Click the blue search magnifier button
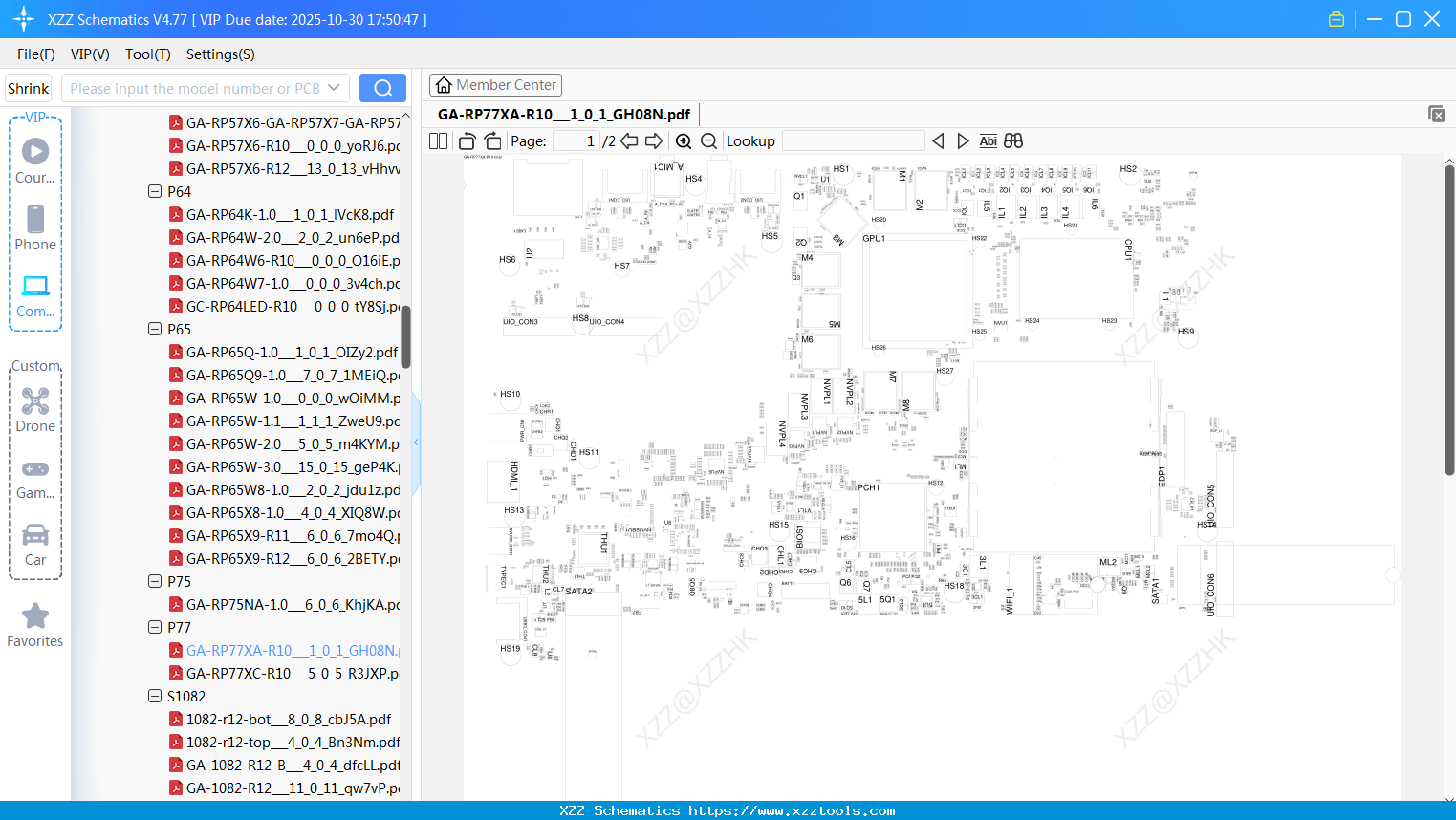 pyautogui.click(x=382, y=88)
